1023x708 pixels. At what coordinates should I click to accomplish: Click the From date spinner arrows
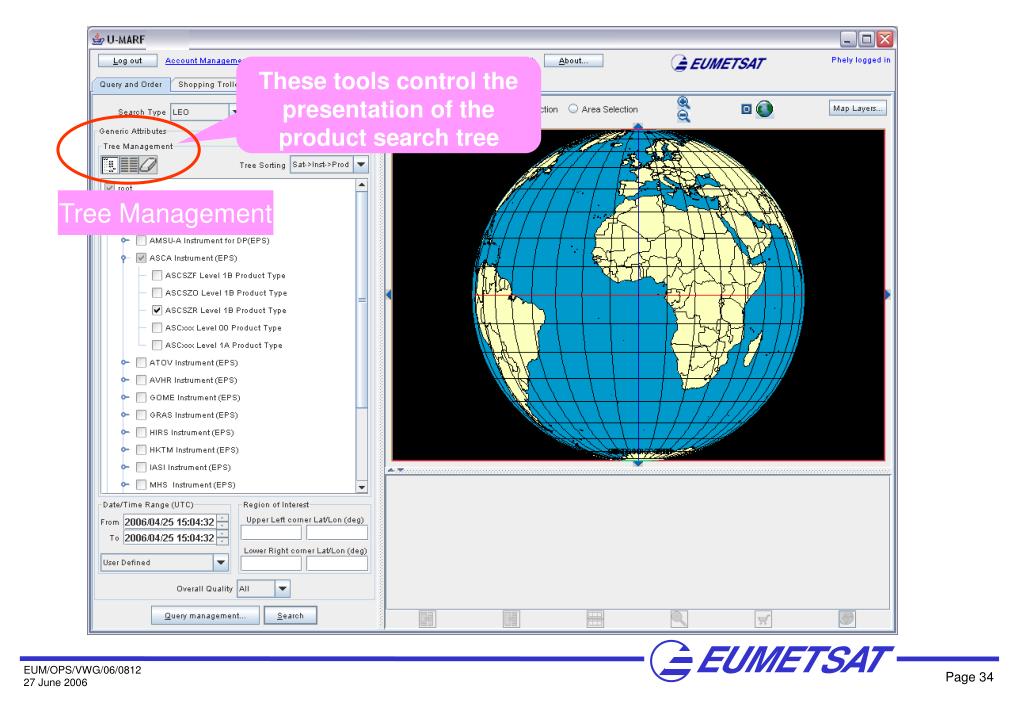(222, 522)
